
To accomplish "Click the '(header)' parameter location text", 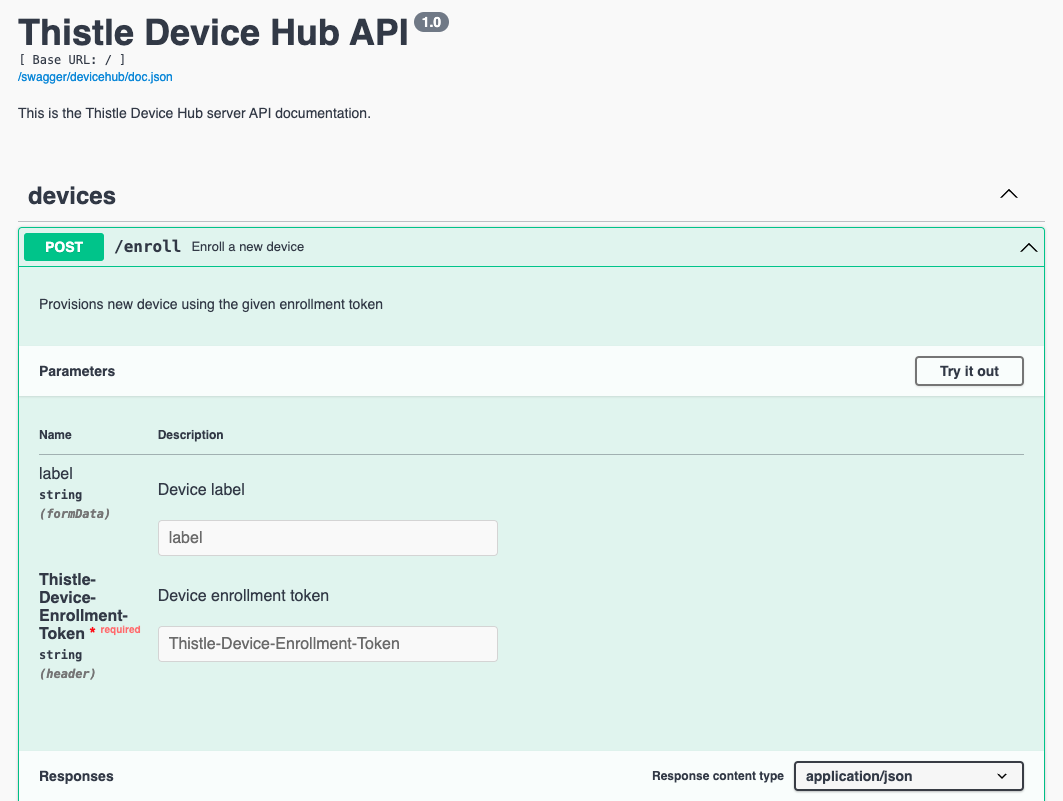I will (x=67, y=674).
